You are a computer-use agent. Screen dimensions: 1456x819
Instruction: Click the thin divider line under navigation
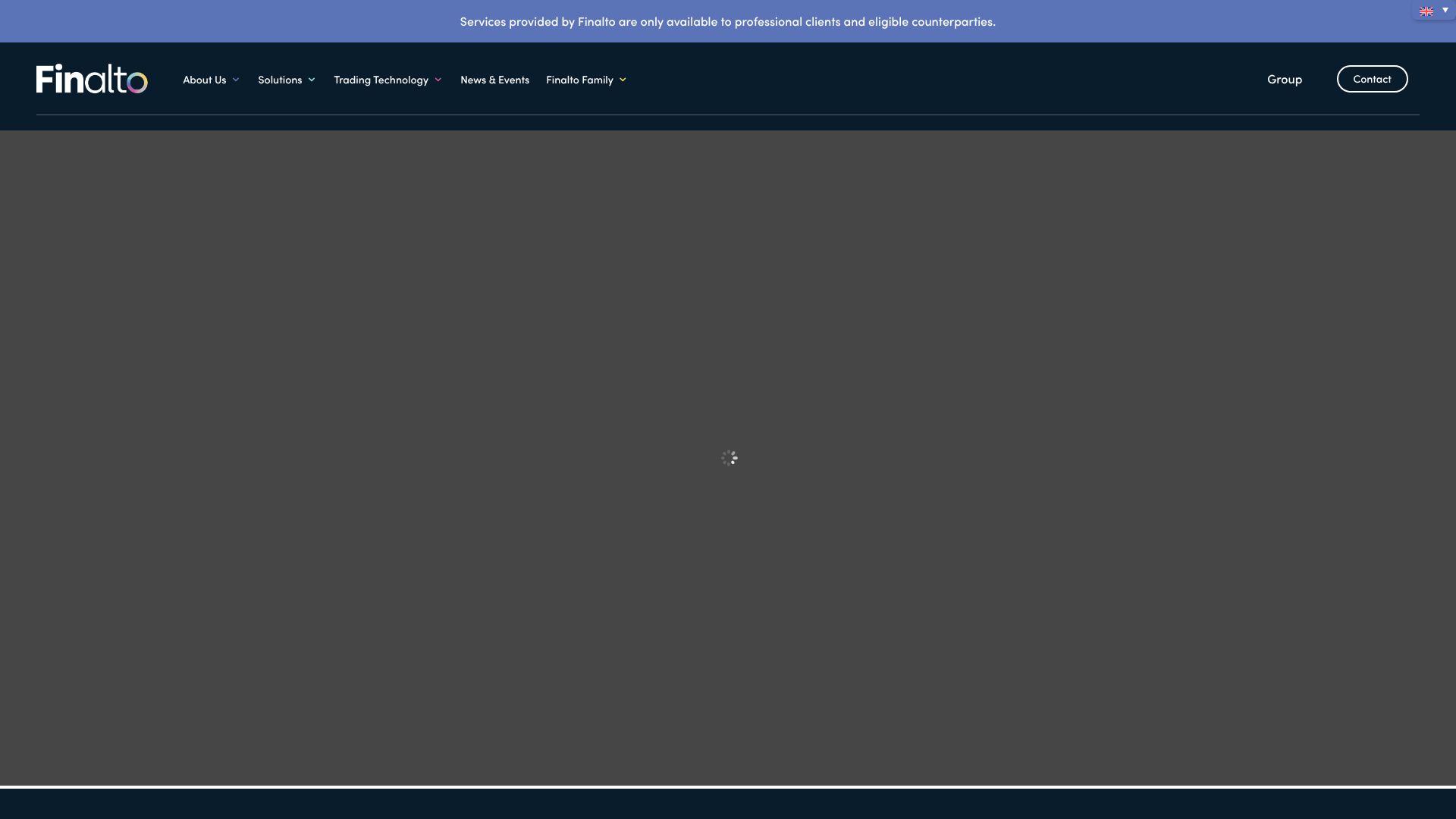[728, 115]
